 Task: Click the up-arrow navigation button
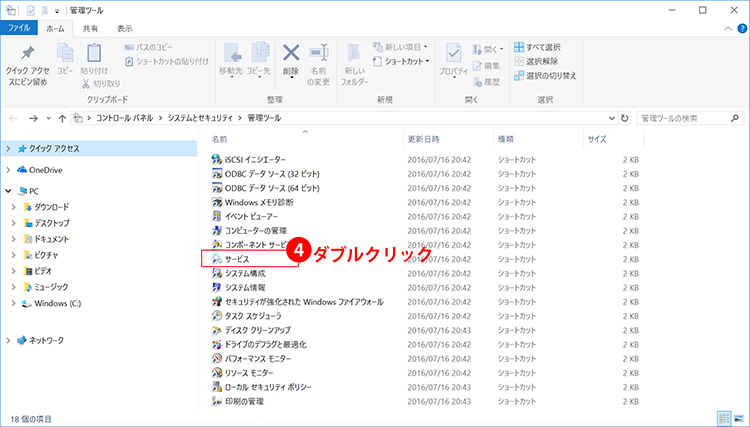pos(63,119)
